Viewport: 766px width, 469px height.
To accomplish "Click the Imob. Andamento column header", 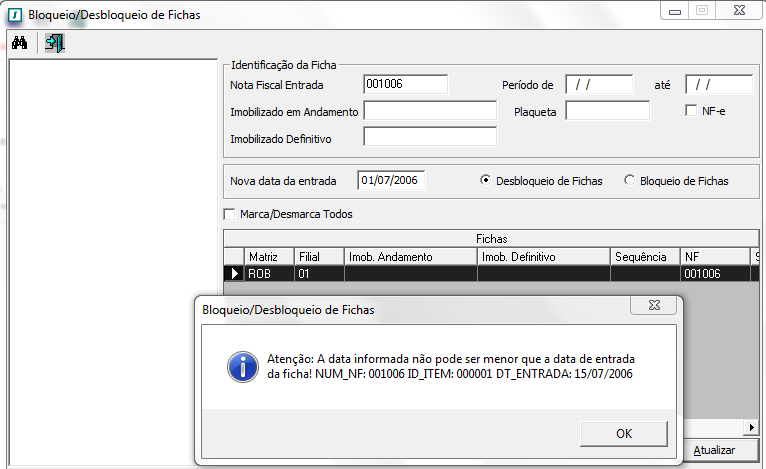I will coord(411,256).
